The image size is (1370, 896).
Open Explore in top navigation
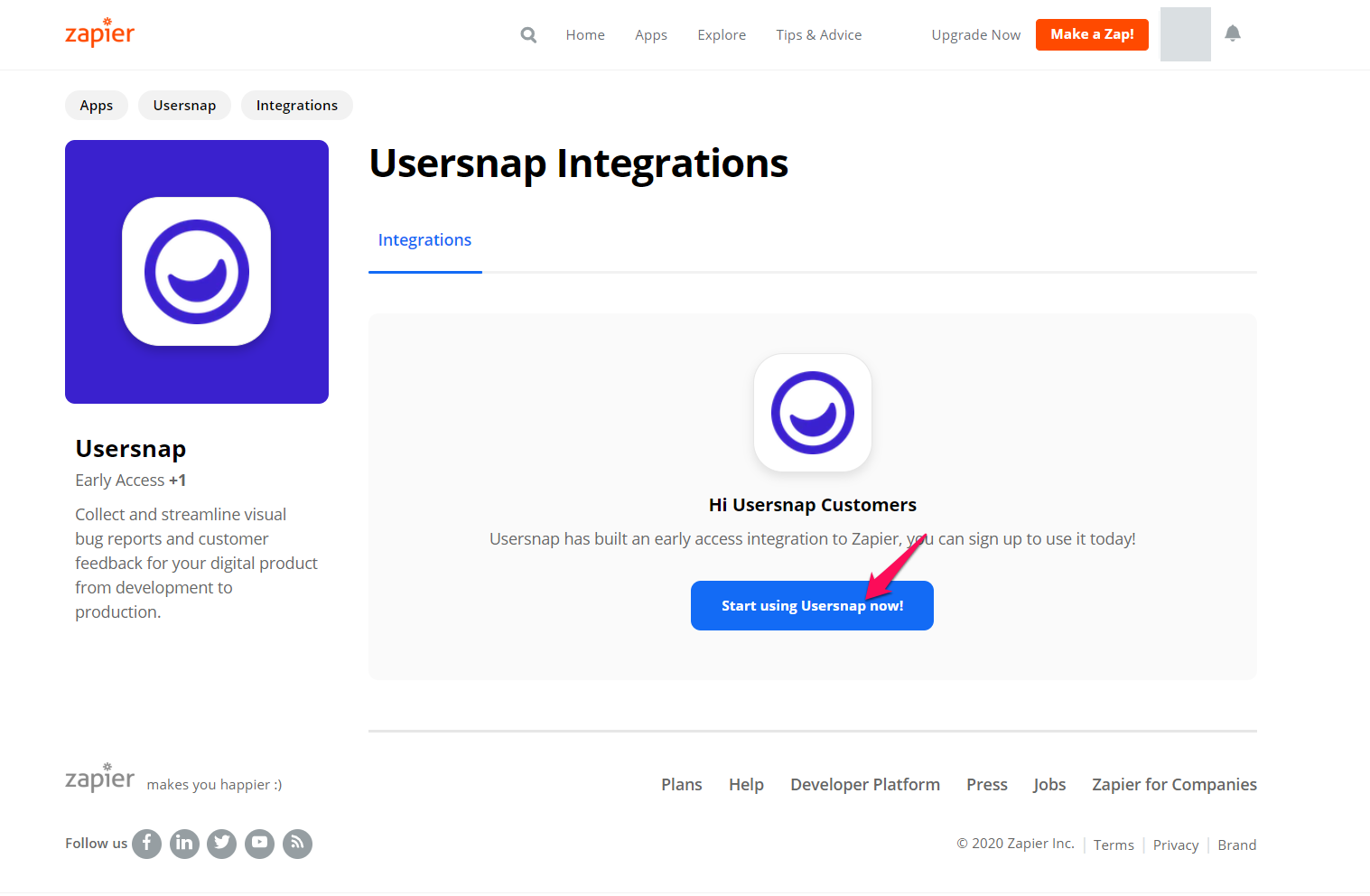coord(722,35)
